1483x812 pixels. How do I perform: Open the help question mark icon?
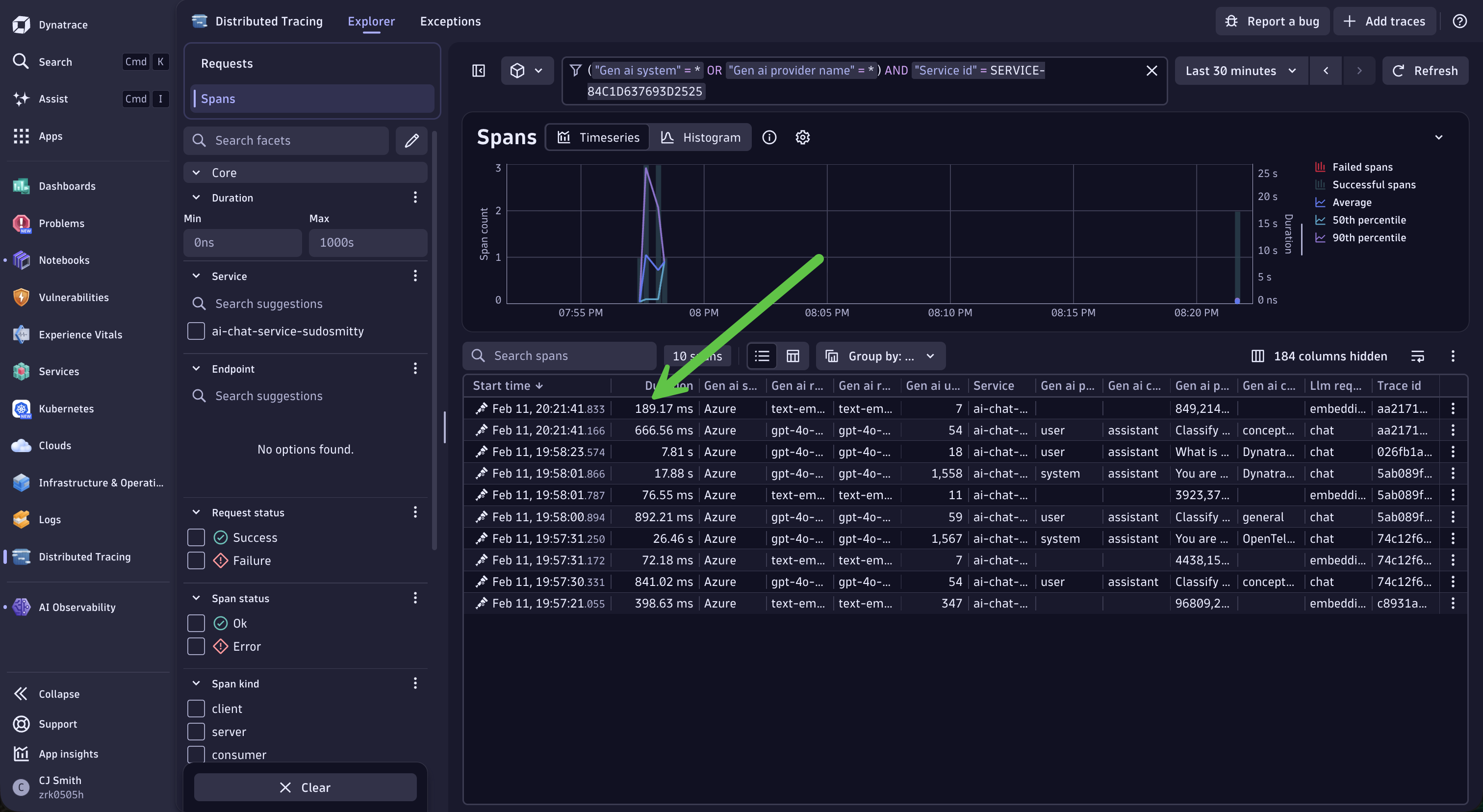(1459, 21)
